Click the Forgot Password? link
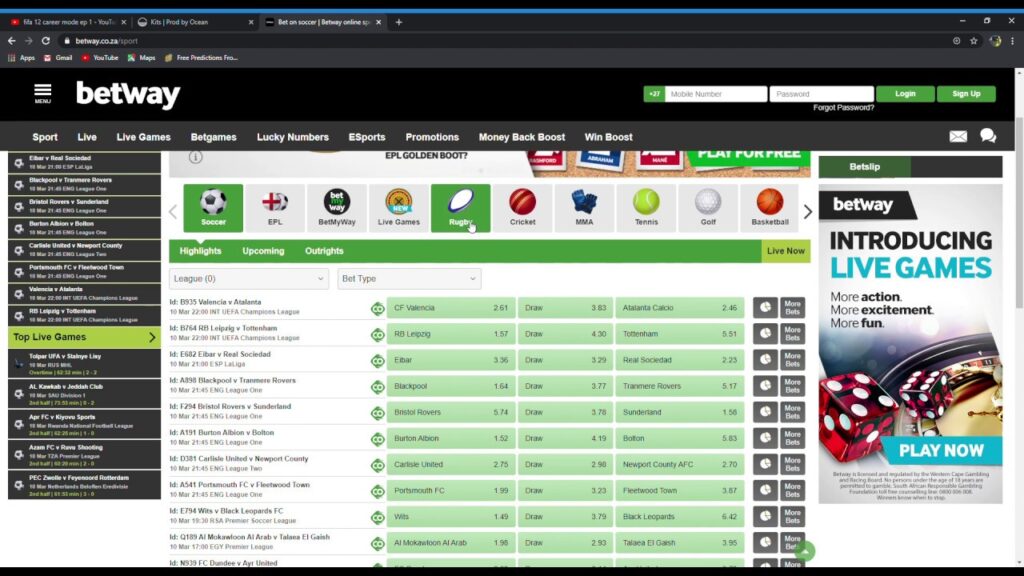The image size is (1024, 576). point(843,108)
